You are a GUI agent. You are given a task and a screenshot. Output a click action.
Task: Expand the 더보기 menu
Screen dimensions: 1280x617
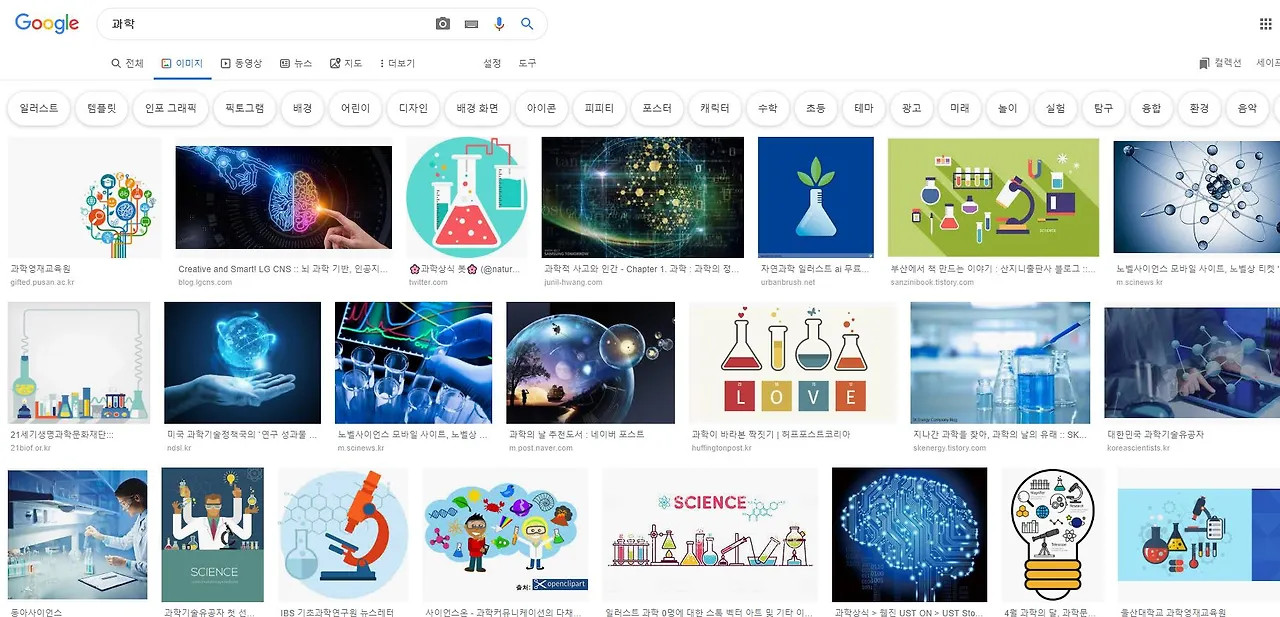coord(397,63)
